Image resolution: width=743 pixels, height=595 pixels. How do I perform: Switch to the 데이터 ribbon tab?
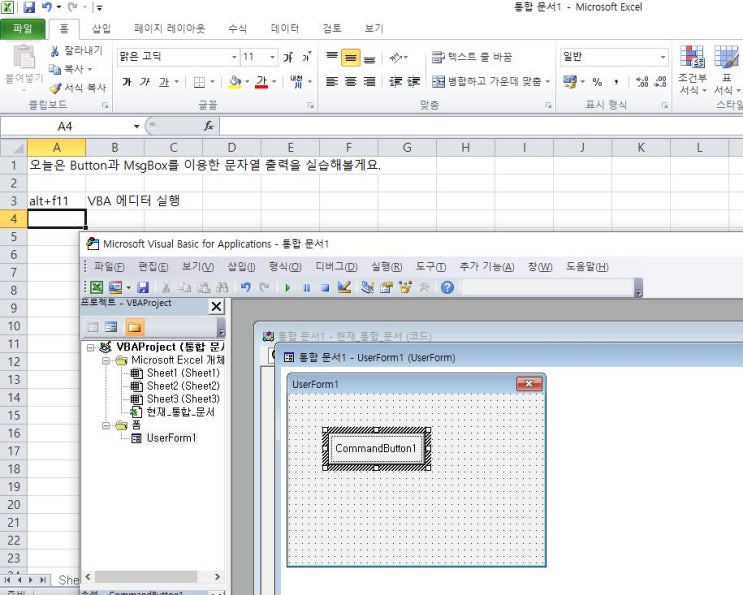click(285, 29)
